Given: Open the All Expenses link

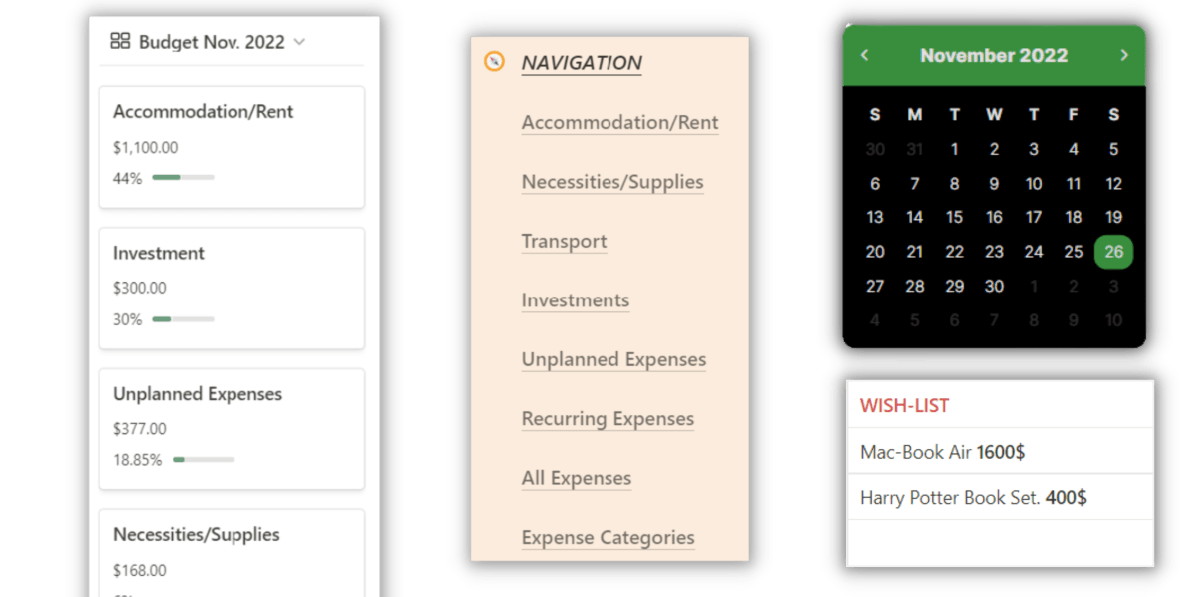Looking at the screenshot, I should 576,478.
